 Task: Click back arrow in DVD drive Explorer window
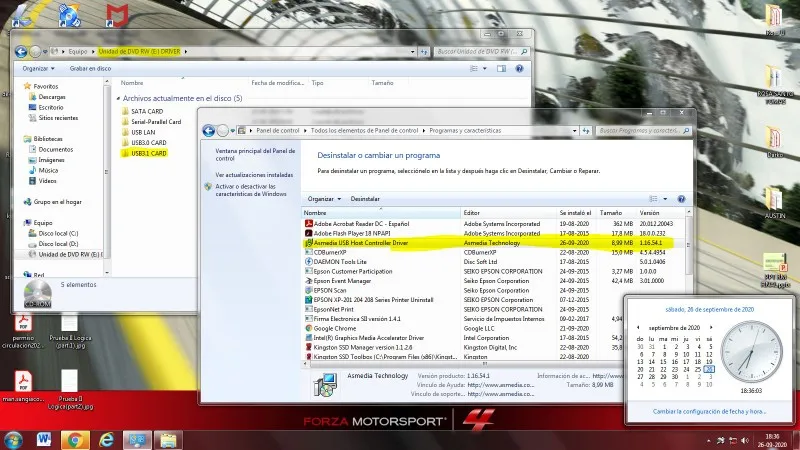coord(21,52)
